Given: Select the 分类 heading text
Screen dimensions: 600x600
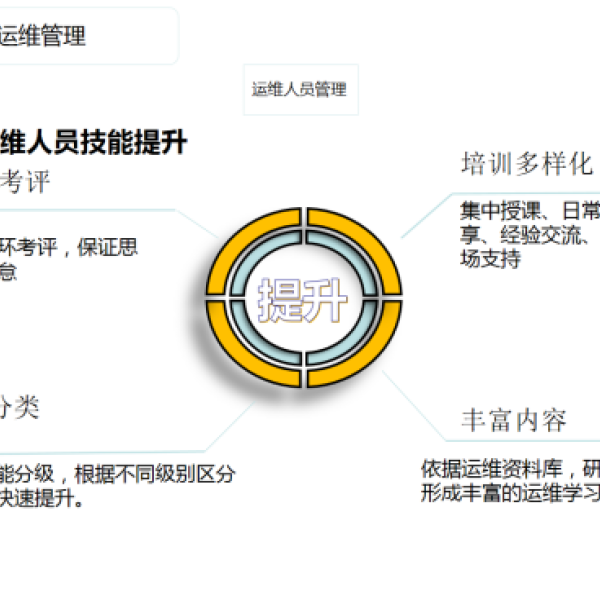Looking at the screenshot, I should (x=20, y=407).
